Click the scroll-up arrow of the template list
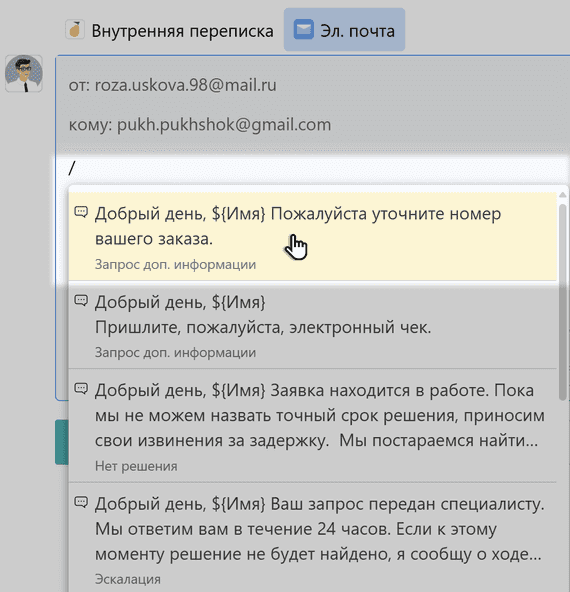Image resolution: width=570 pixels, height=592 pixels. click(562, 195)
